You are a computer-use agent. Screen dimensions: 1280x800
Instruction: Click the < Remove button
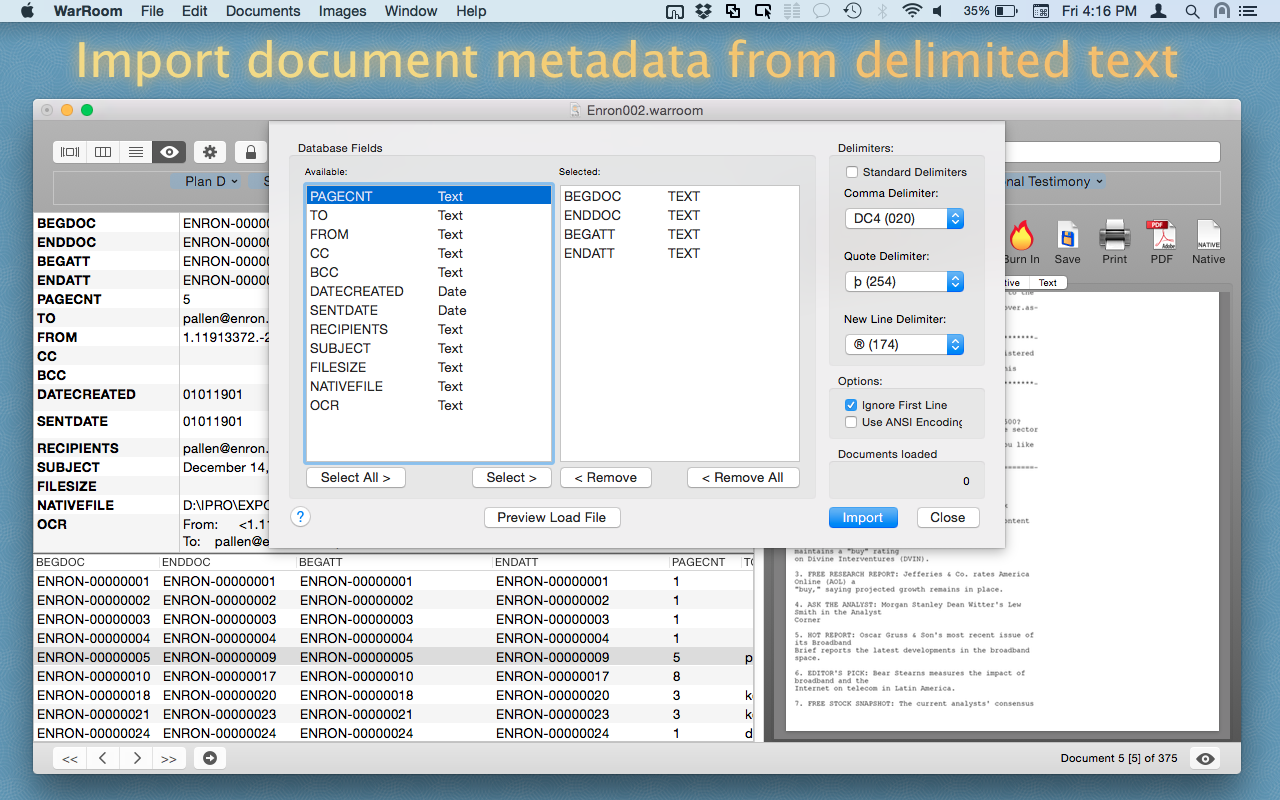(x=606, y=478)
